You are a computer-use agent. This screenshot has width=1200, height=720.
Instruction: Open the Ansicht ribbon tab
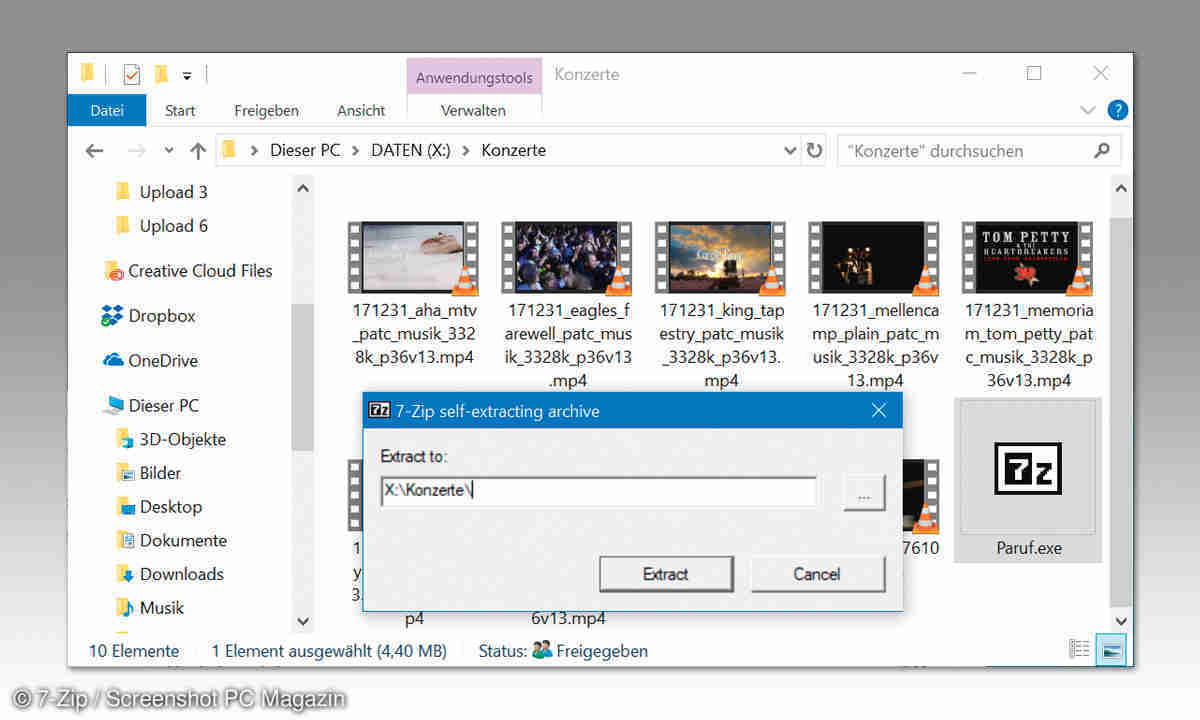(x=361, y=111)
